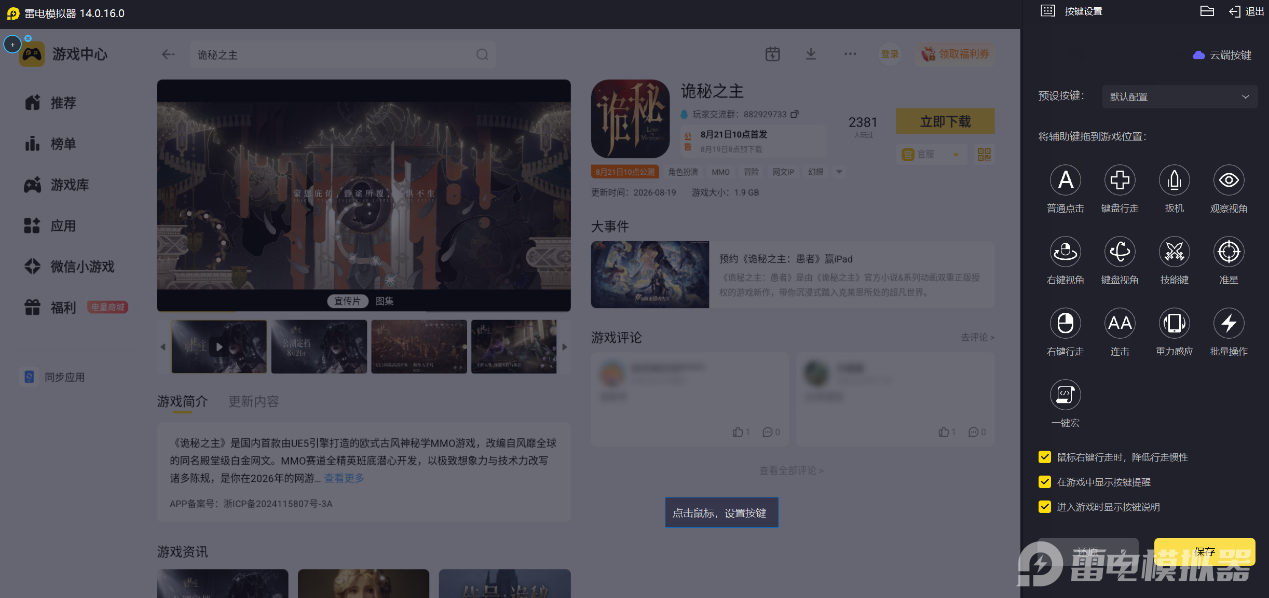
Task: Select the 键盘行走 D-pad key tool
Action: pyautogui.click(x=1120, y=181)
